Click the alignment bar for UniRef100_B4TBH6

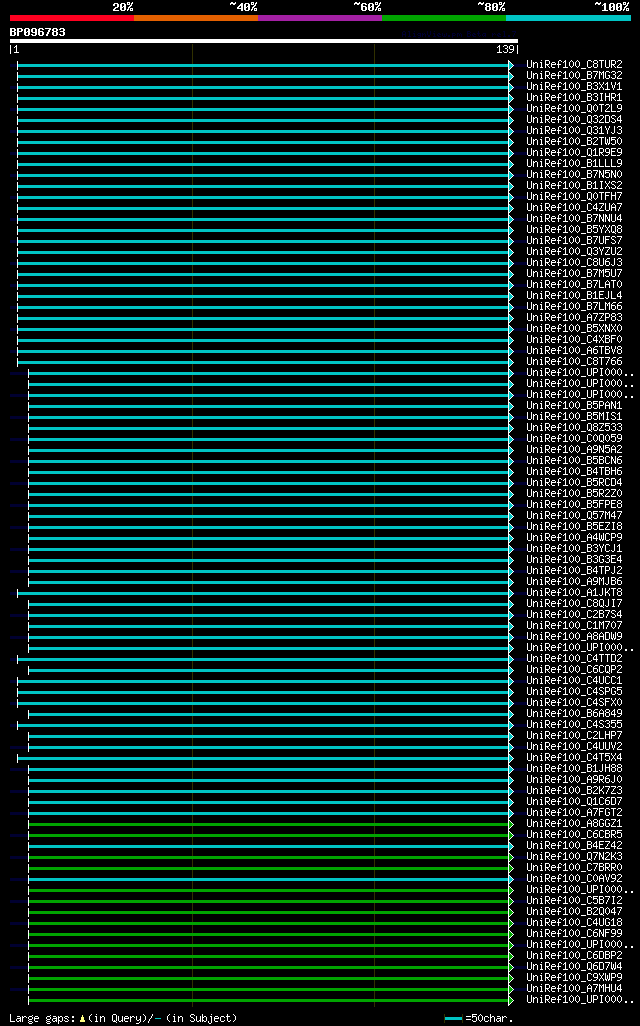(x=270, y=472)
